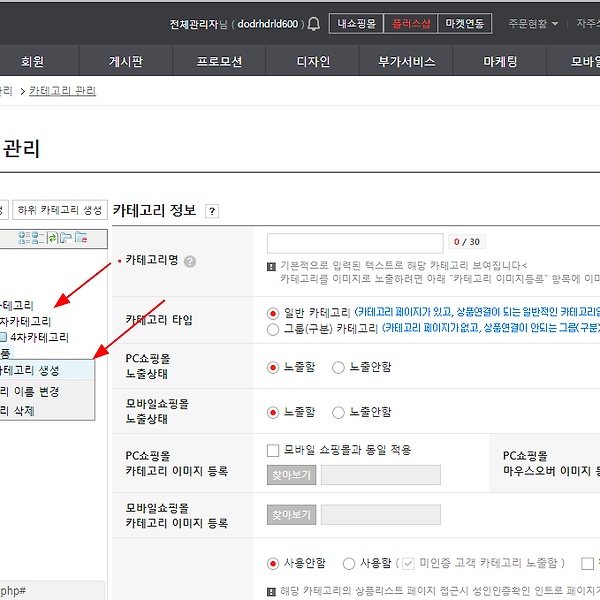Click the green refresh tree icon

tap(52, 238)
